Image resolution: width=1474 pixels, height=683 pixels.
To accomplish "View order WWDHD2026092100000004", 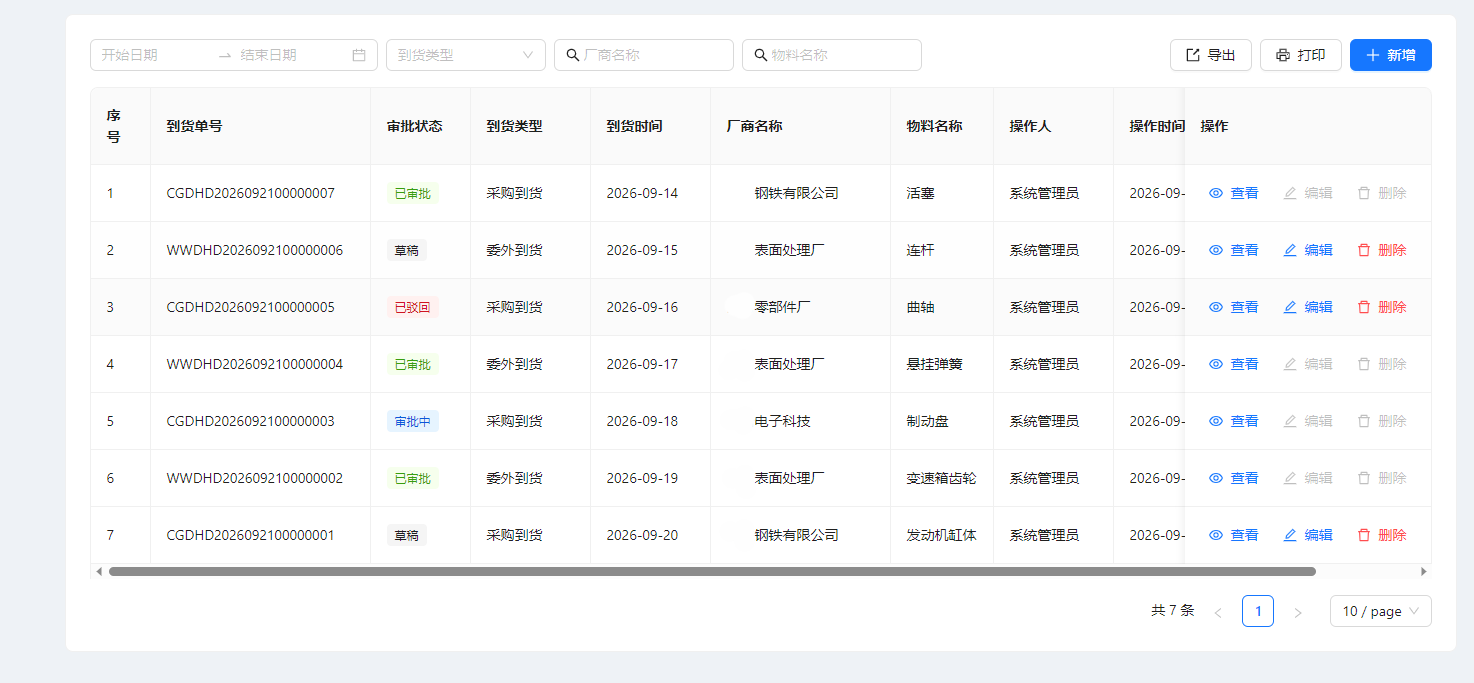I will point(1234,364).
